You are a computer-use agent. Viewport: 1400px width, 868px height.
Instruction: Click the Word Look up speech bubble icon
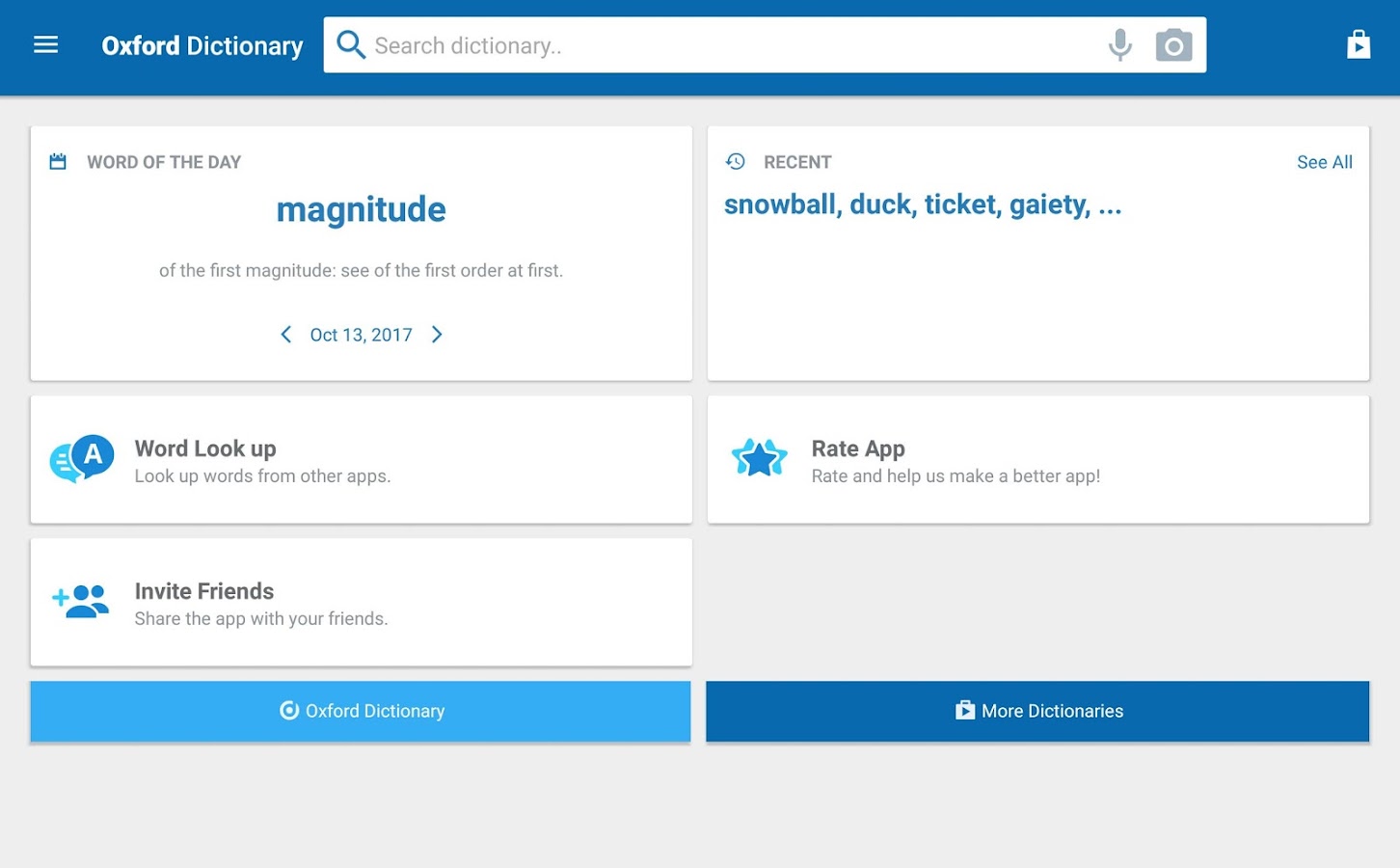point(82,459)
